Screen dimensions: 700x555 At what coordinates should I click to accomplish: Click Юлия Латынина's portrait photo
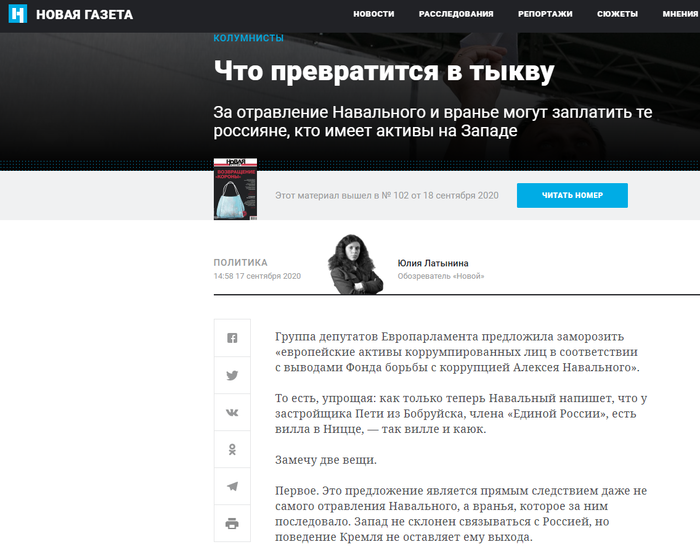[x=357, y=264]
